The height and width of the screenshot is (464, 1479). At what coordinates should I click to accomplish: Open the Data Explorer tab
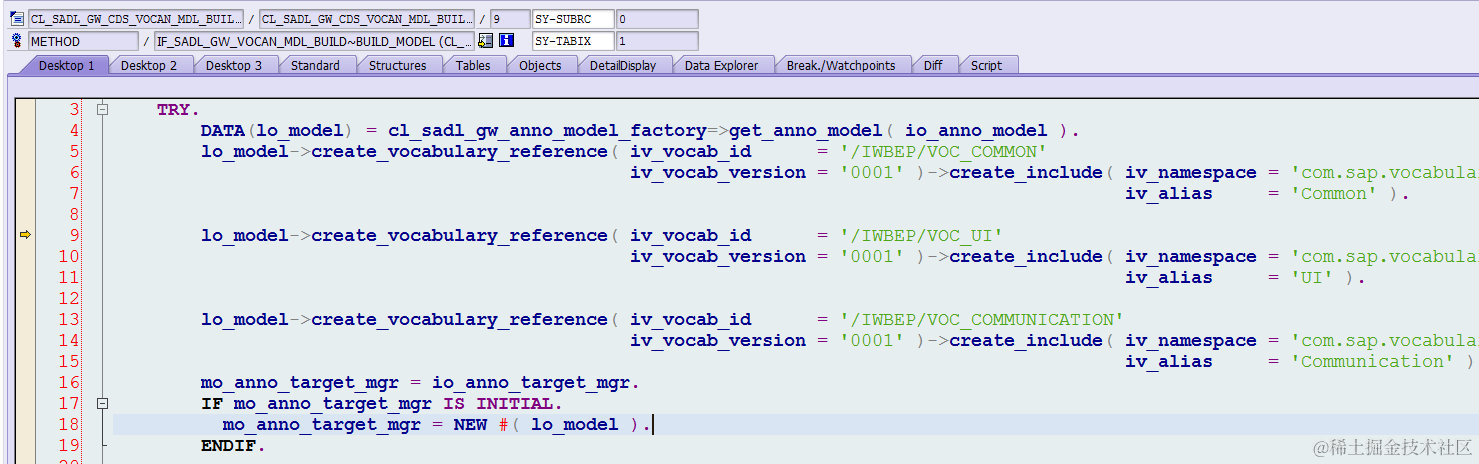click(x=721, y=65)
